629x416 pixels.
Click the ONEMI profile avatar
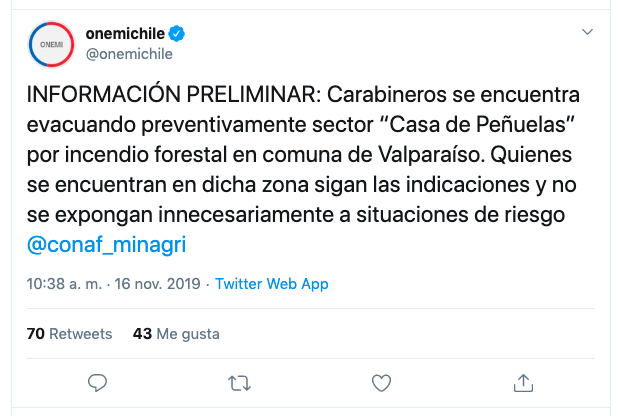(50, 46)
